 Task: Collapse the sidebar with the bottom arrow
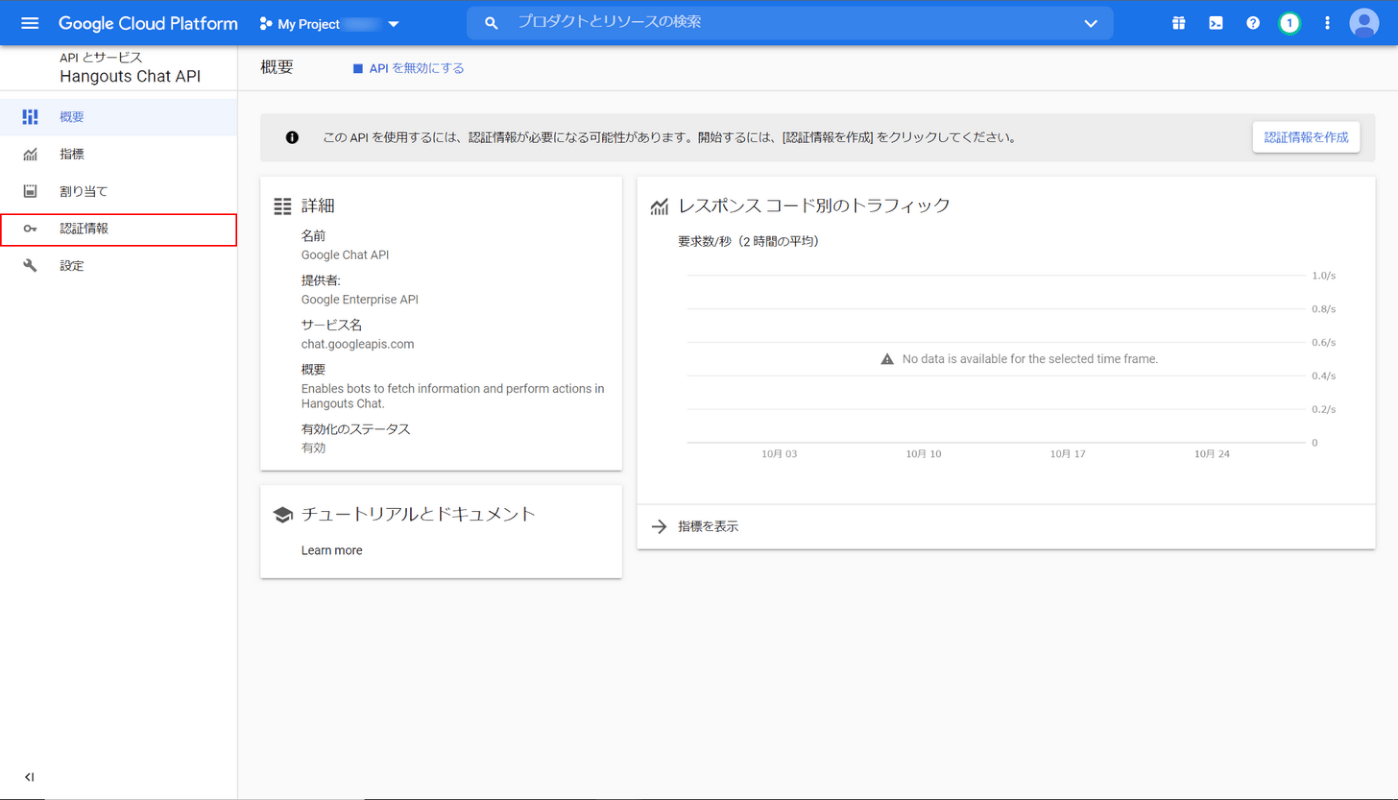29,777
